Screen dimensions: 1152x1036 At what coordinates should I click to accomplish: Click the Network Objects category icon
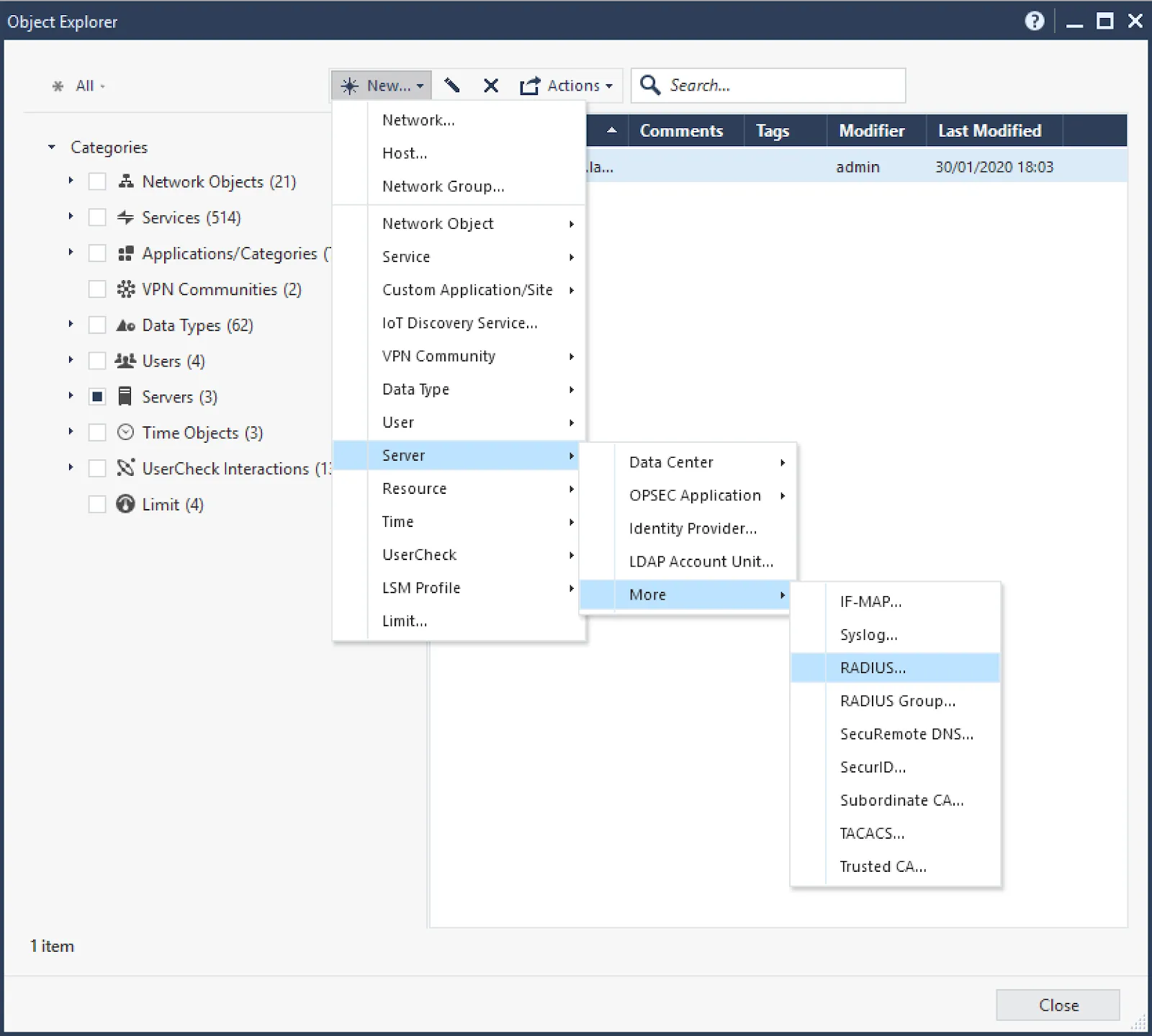click(125, 181)
